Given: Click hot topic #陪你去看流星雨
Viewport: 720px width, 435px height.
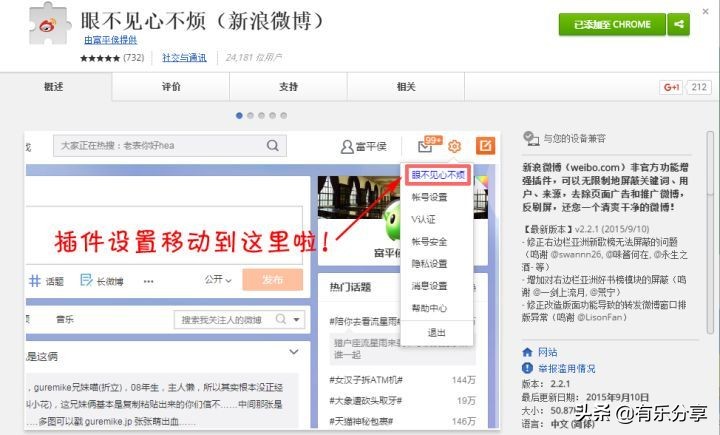Looking at the screenshot, I should (365, 322).
